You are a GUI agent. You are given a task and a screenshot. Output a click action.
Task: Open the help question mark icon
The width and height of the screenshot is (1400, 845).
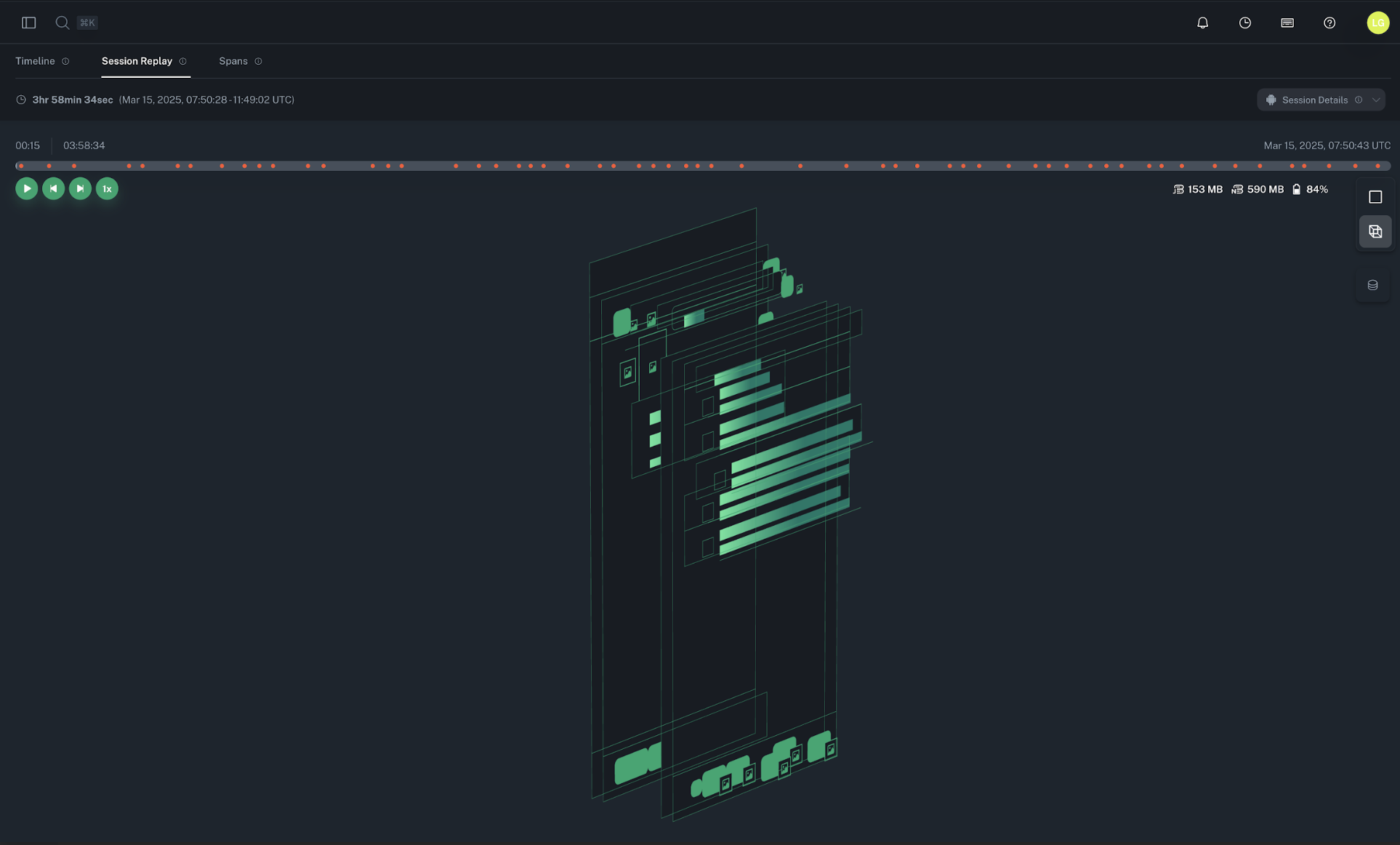pyautogui.click(x=1329, y=23)
